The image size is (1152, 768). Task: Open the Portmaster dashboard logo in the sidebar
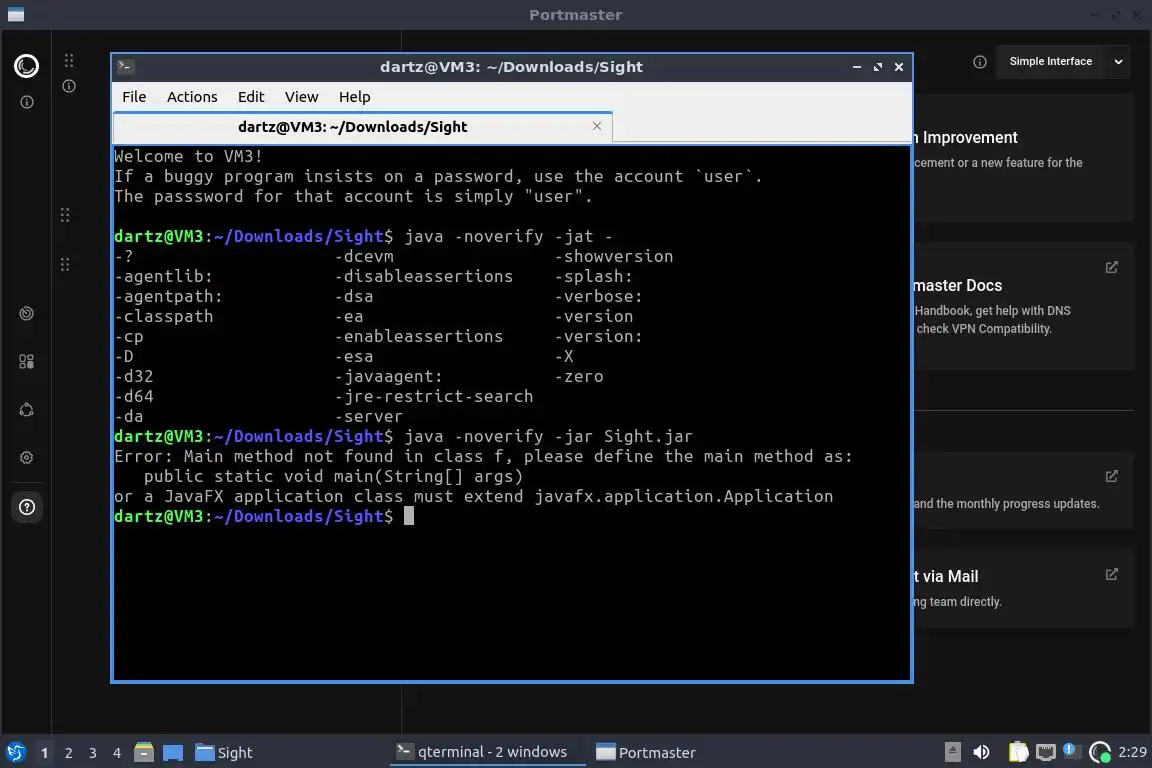point(26,66)
